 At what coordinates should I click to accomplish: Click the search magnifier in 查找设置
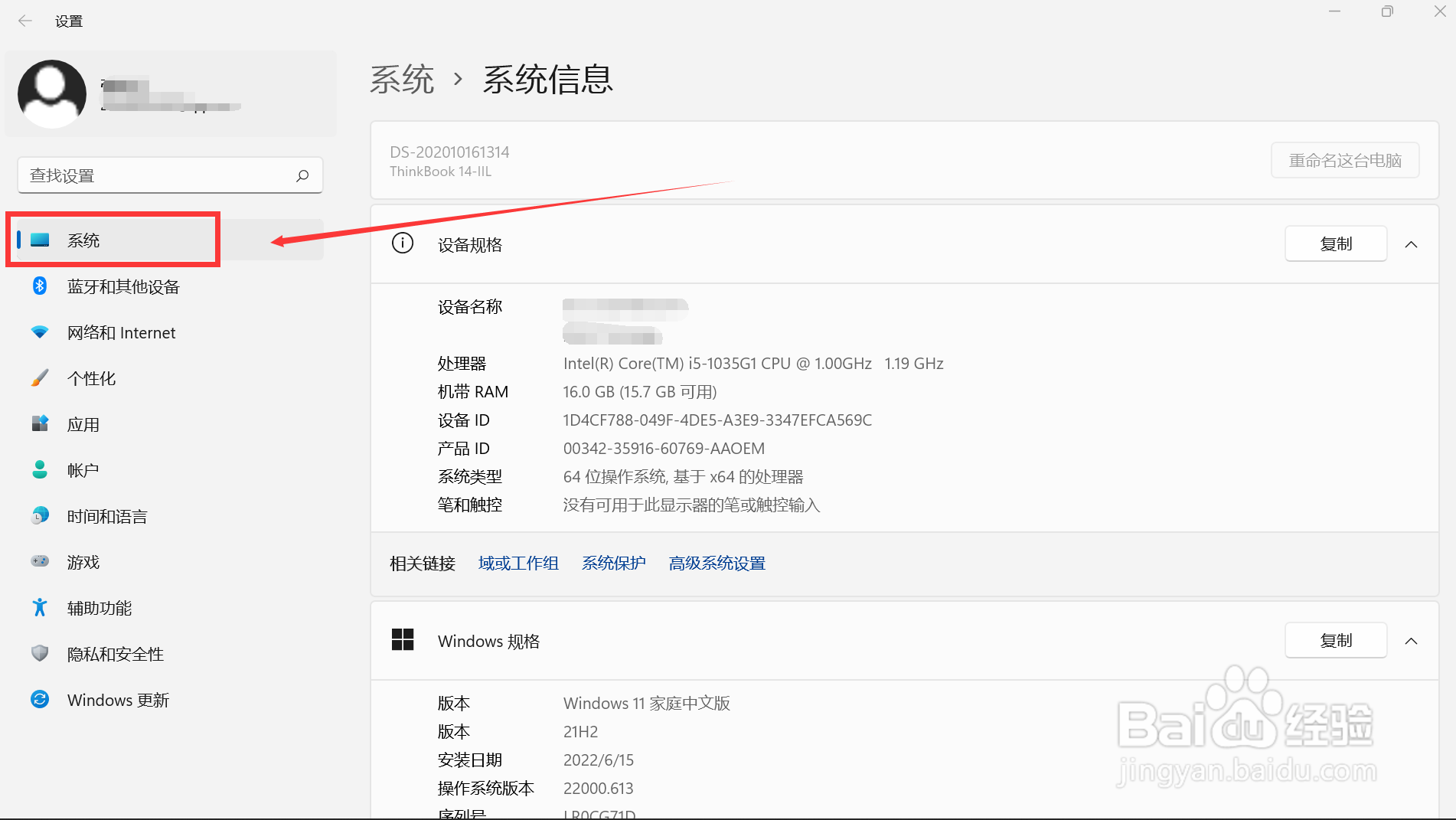point(303,175)
